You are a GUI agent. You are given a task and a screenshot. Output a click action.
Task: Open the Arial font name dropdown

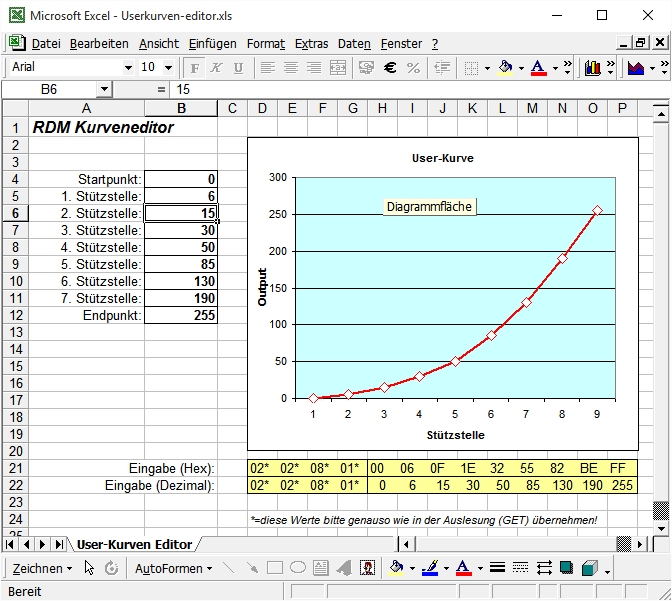(128, 68)
